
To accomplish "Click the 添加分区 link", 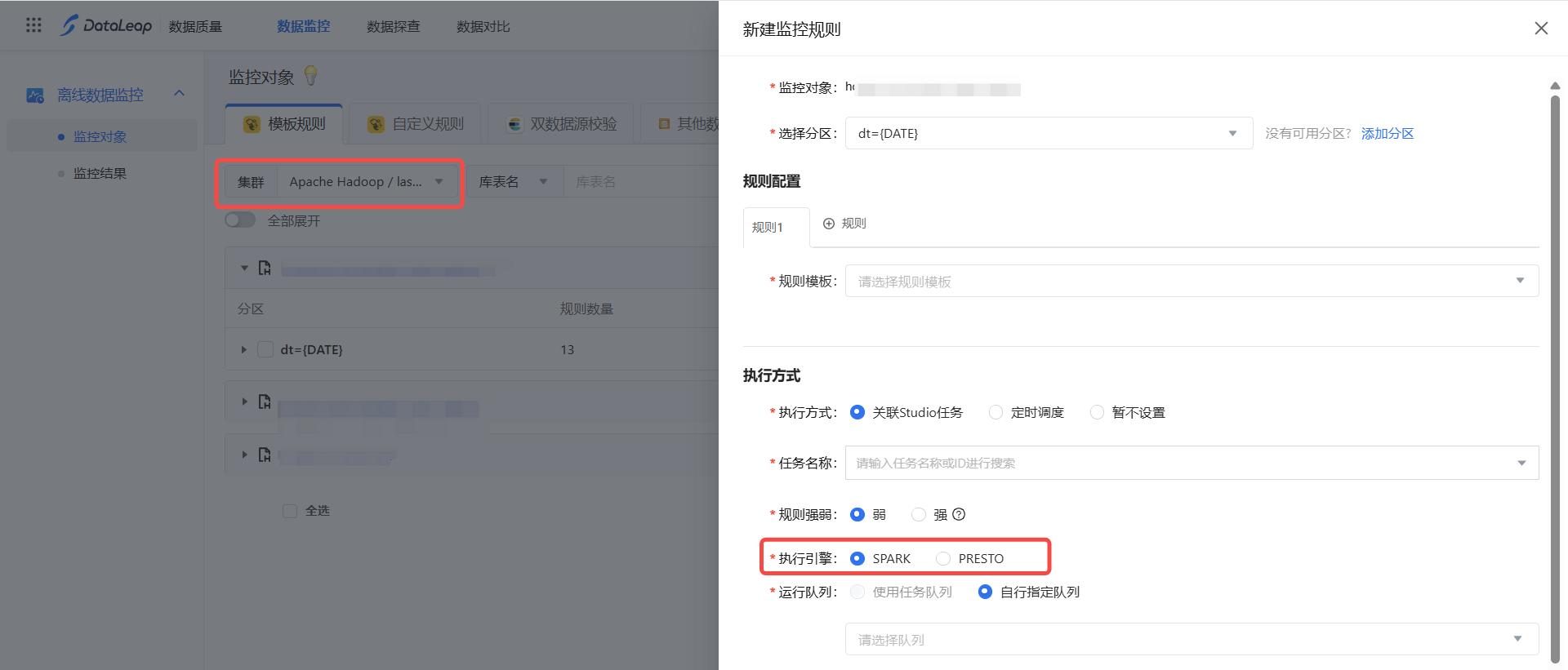I will click(x=1387, y=134).
